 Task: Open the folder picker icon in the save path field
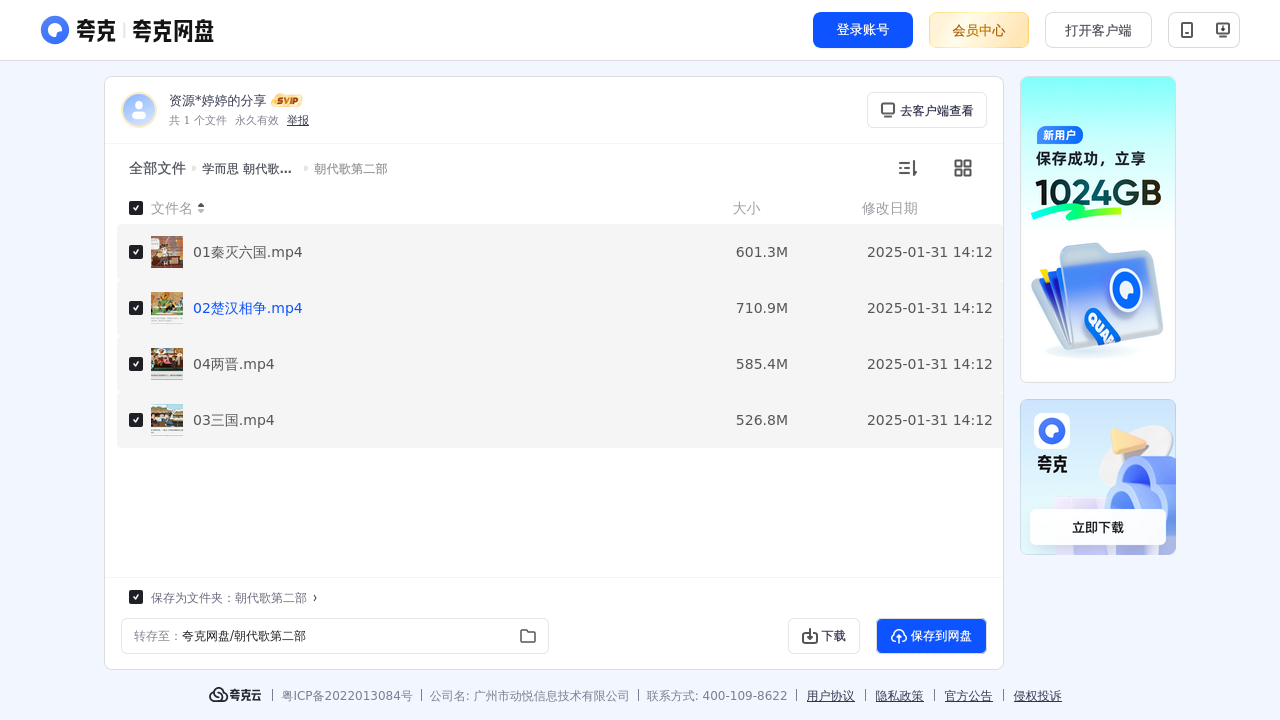pyautogui.click(x=528, y=636)
